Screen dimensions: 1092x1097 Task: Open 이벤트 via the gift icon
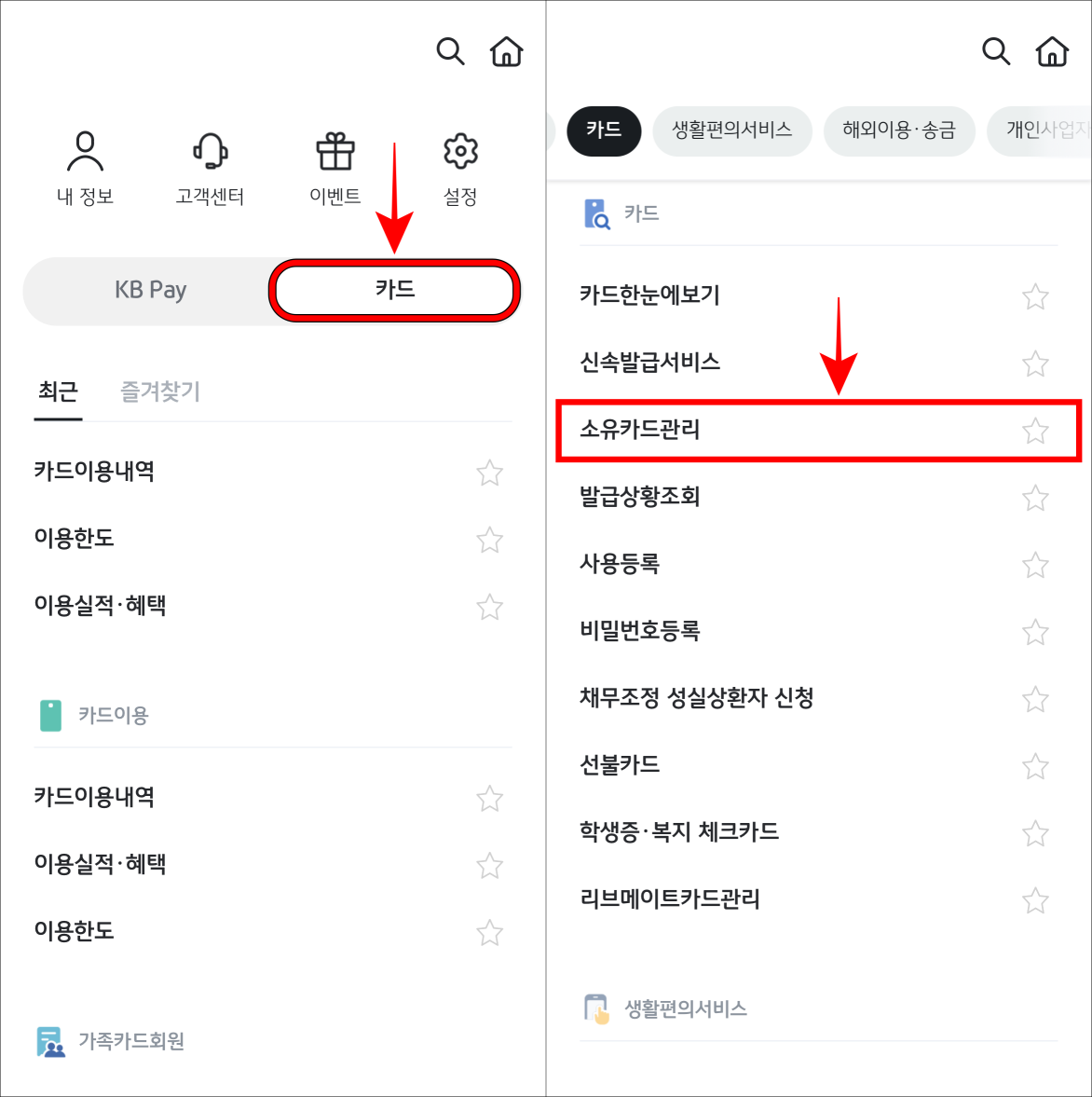(334, 149)
